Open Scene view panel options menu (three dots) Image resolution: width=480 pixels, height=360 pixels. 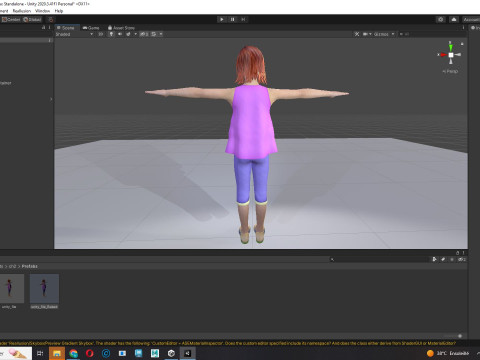(x=463, y=28)
